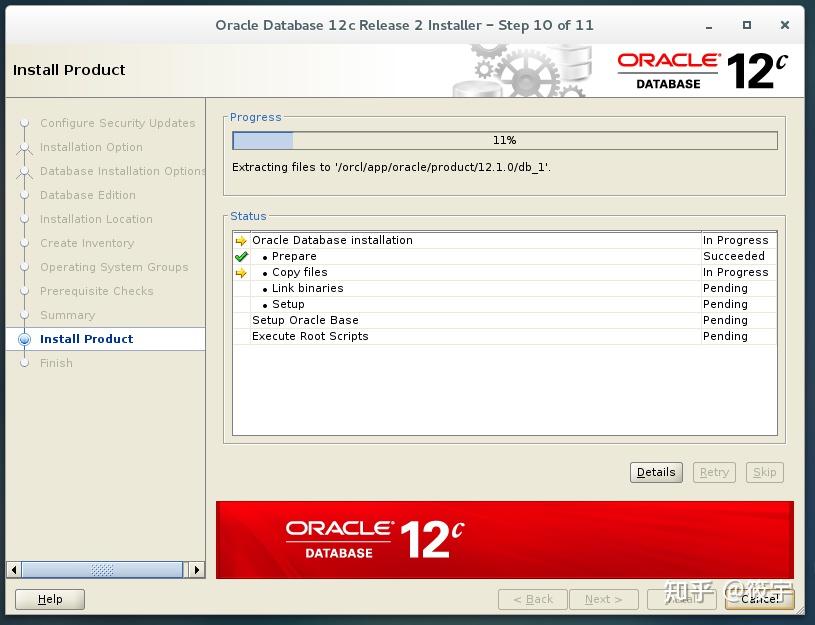Open Help
Image resolution: width=815 pixels, height=625 pixels.
(49, 599)
